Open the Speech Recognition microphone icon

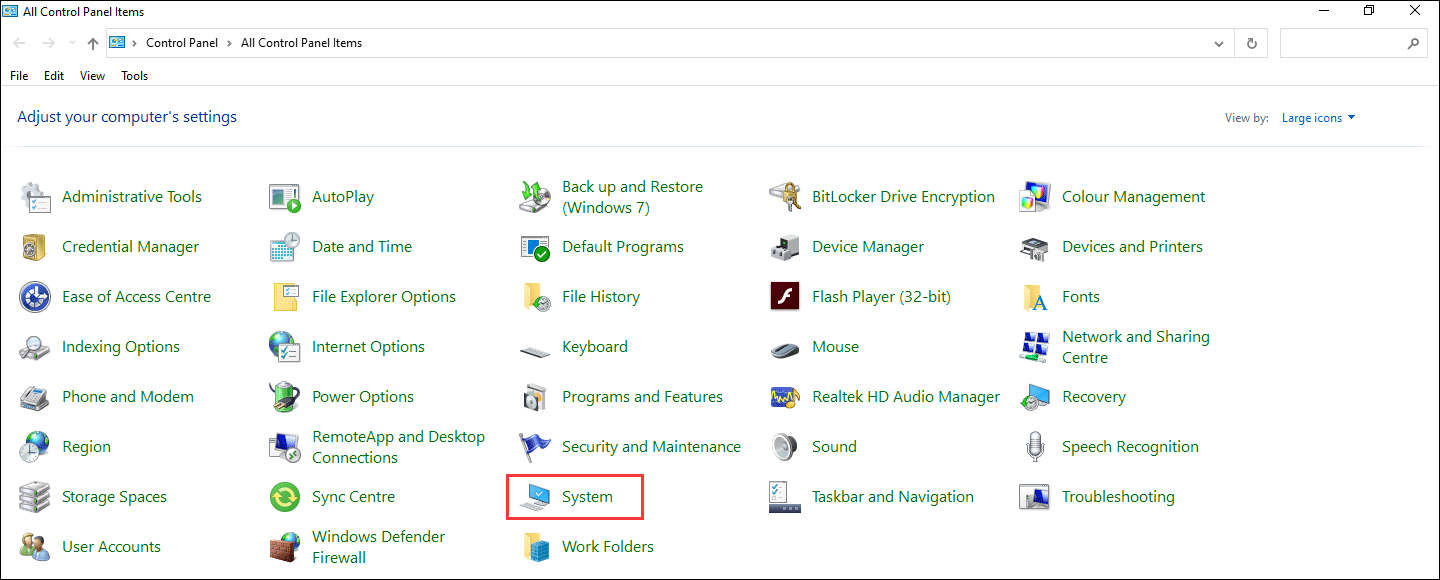coord(1035,447)
